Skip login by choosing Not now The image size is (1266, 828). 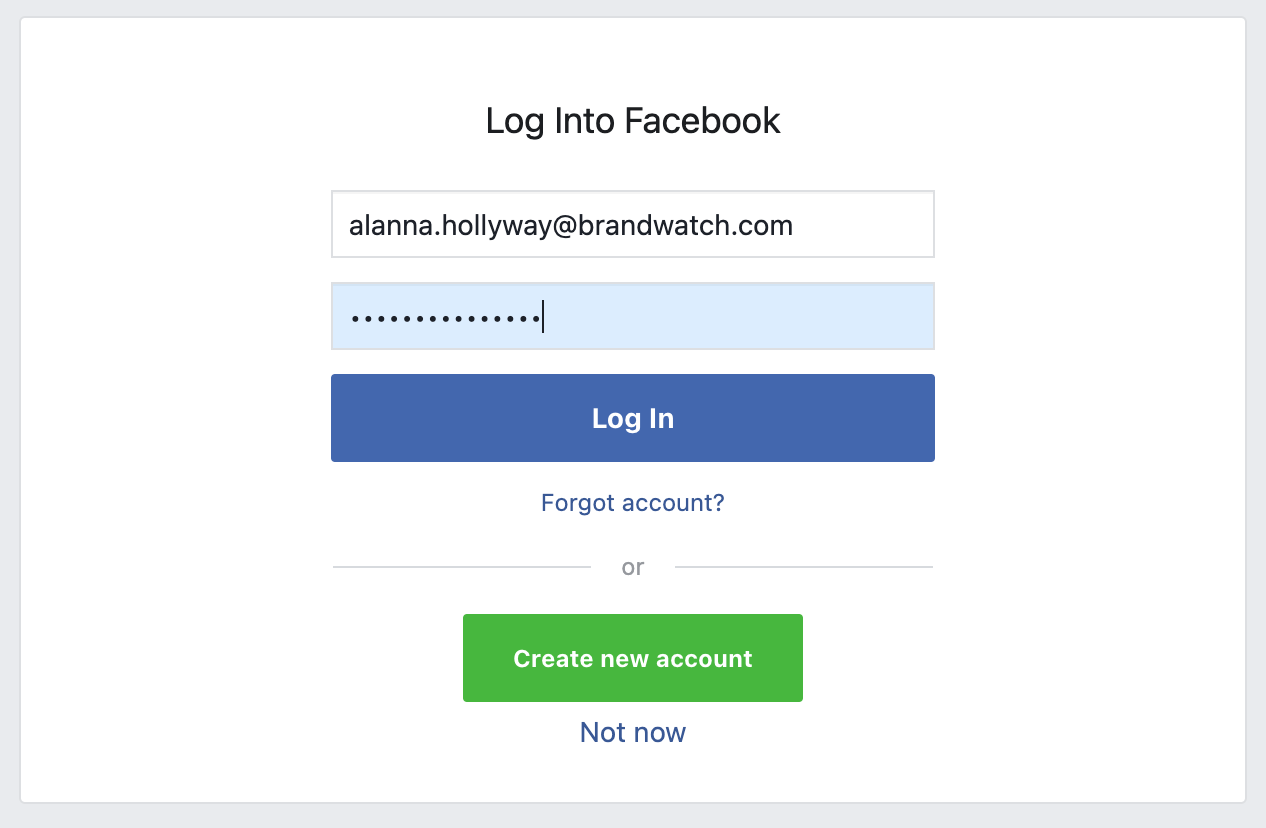pyautogui.click(x=632, y=732)
